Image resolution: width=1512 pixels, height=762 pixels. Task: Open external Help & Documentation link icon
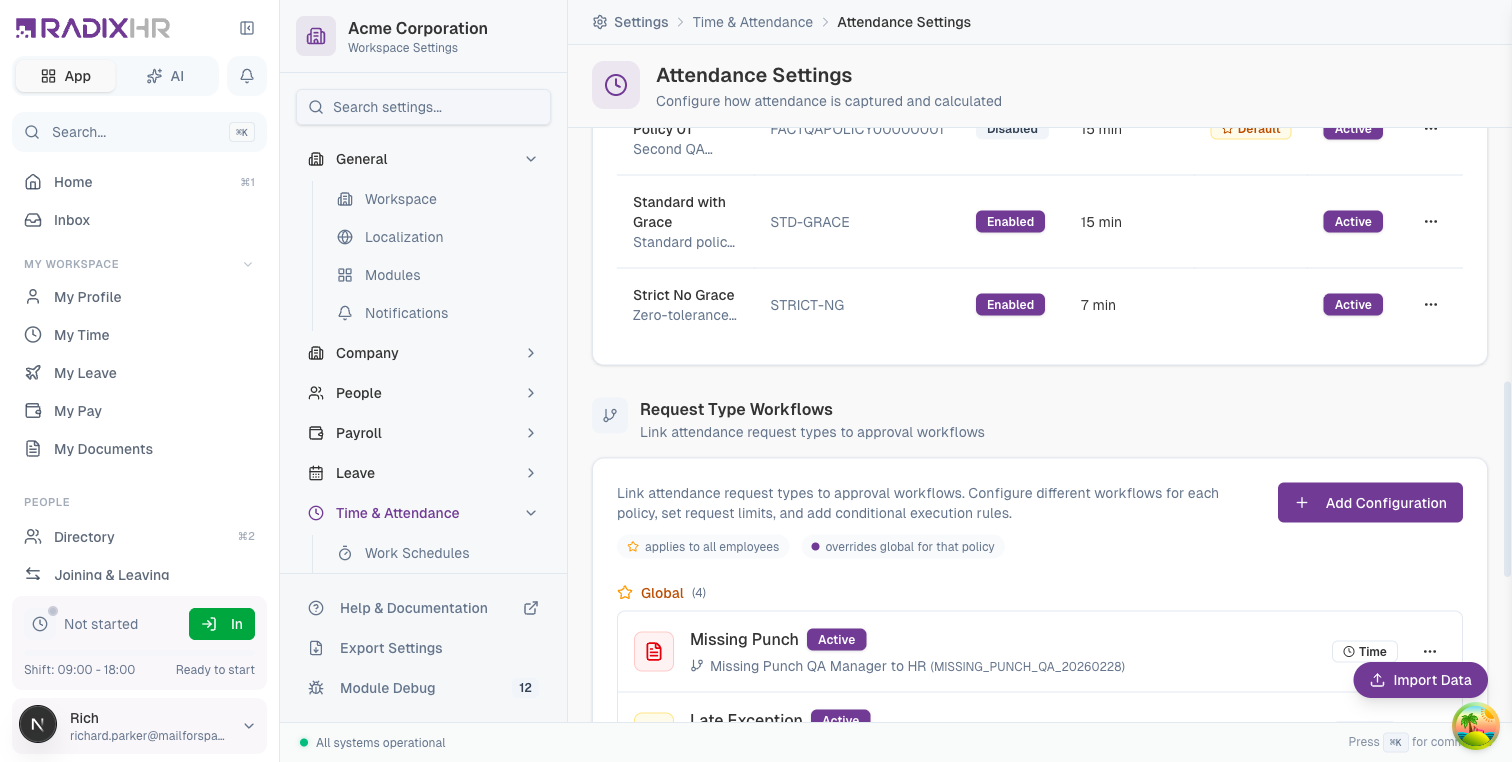(531, 608)
